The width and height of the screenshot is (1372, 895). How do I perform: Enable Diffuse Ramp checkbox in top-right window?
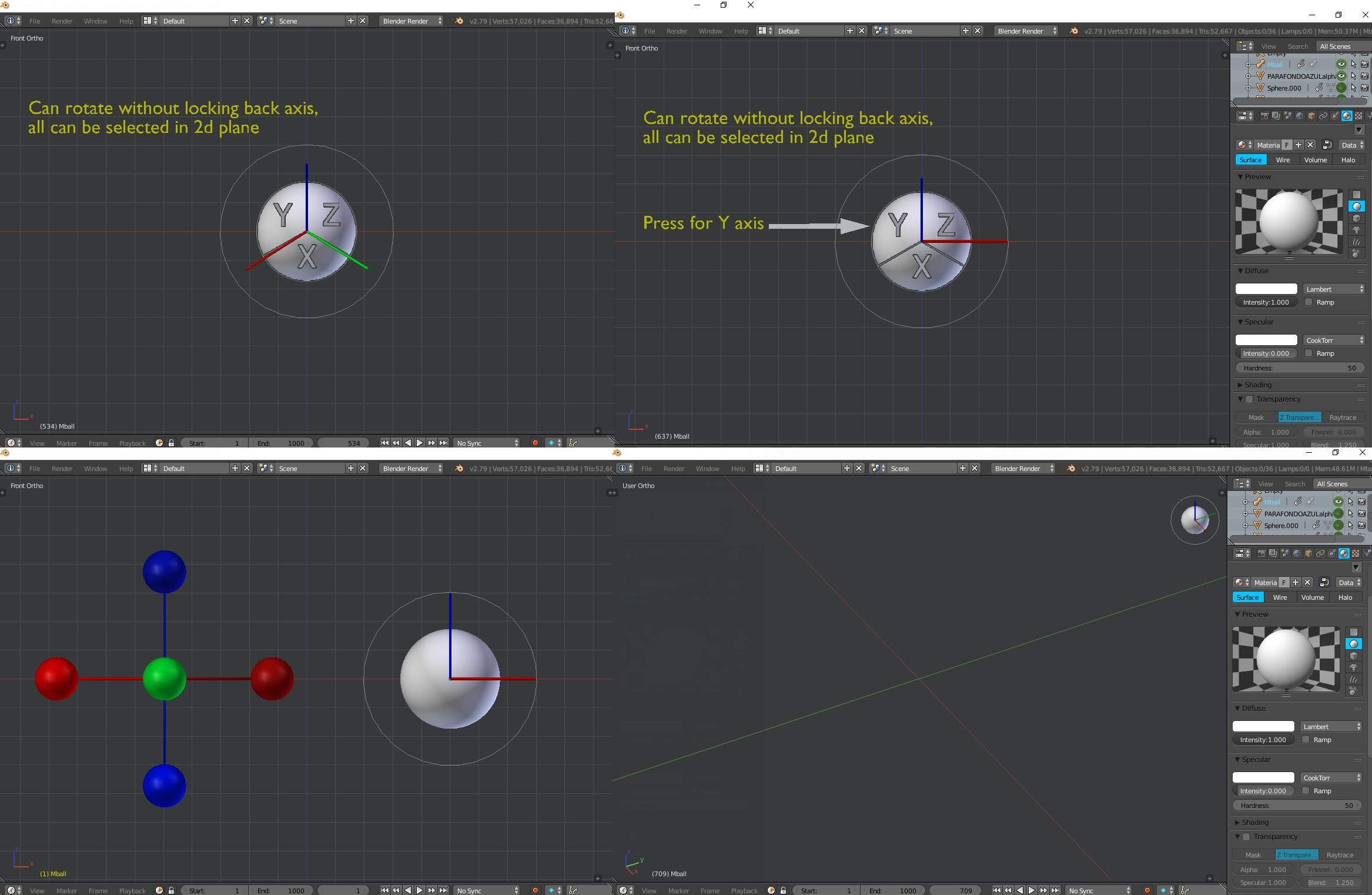(x=1309, y=302)
